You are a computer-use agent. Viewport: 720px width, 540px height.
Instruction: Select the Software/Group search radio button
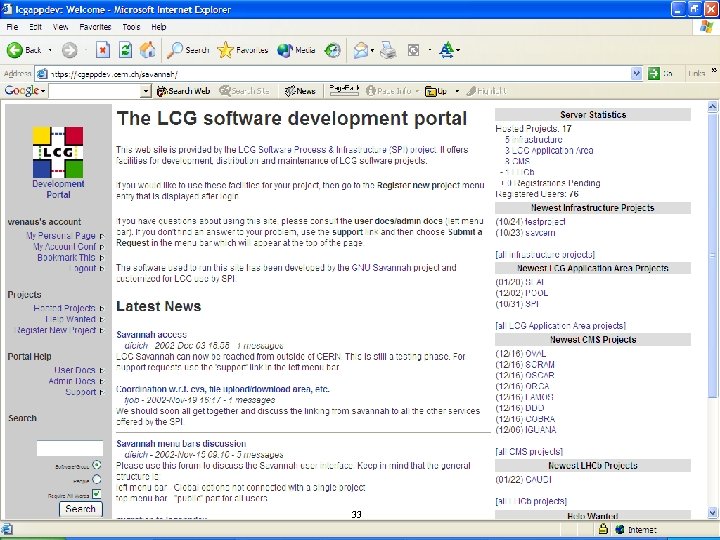tap(96, 465)
